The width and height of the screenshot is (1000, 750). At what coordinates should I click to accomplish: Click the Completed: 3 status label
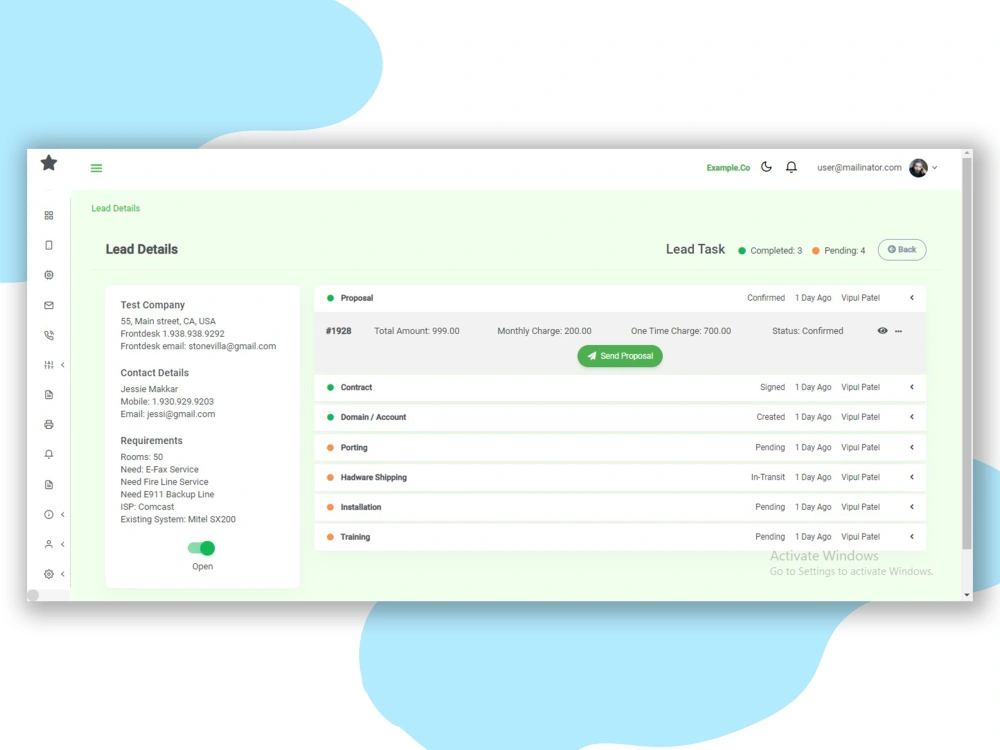click(x=776, y=251)
